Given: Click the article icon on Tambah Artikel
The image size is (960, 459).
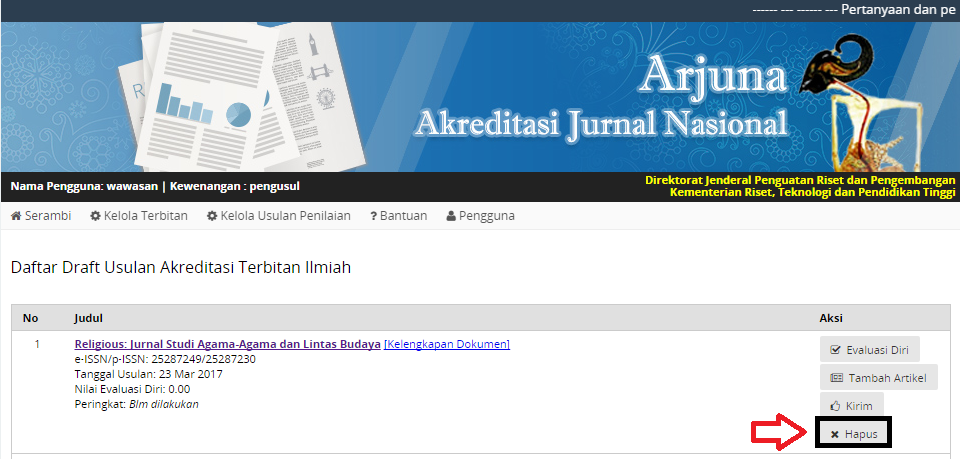Looking at the screenshot, I should 836,378.
